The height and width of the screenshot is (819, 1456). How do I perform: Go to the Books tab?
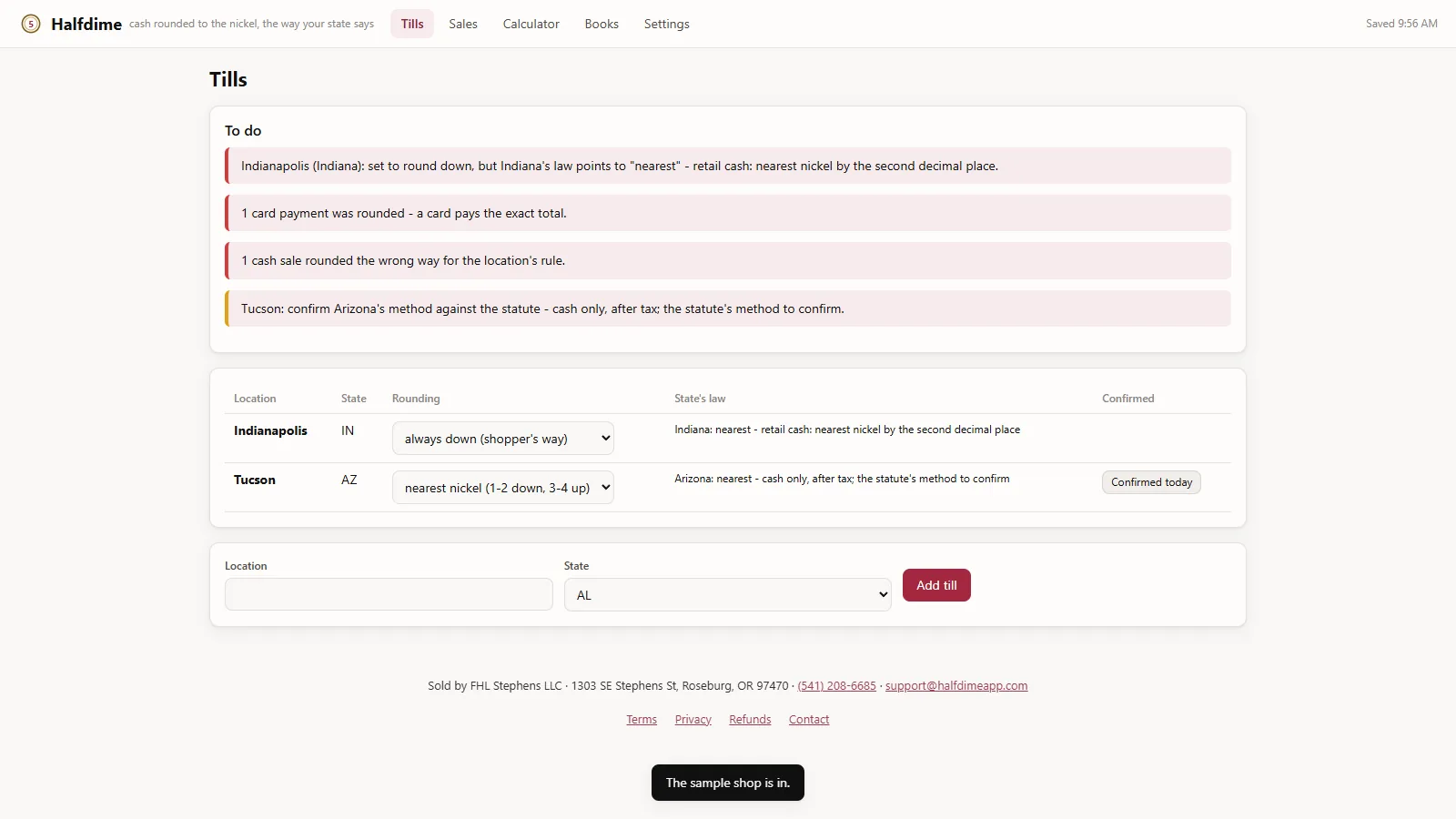(x=602, y=24)
